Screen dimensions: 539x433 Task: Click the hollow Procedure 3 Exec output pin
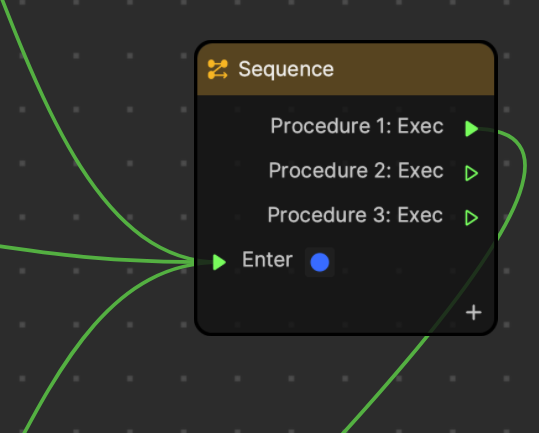(471, 218)
